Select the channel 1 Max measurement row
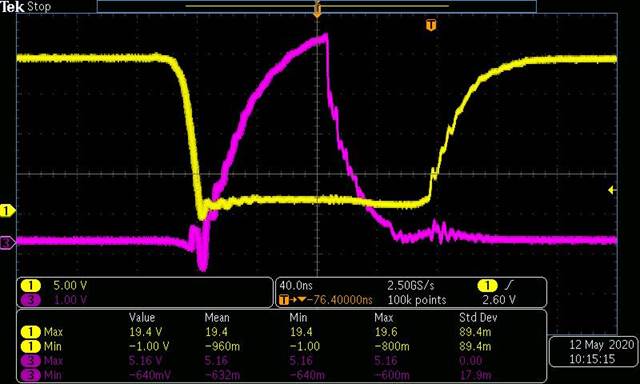The height and width of the screenshot is (384, 640). click(x=281, y=332)
